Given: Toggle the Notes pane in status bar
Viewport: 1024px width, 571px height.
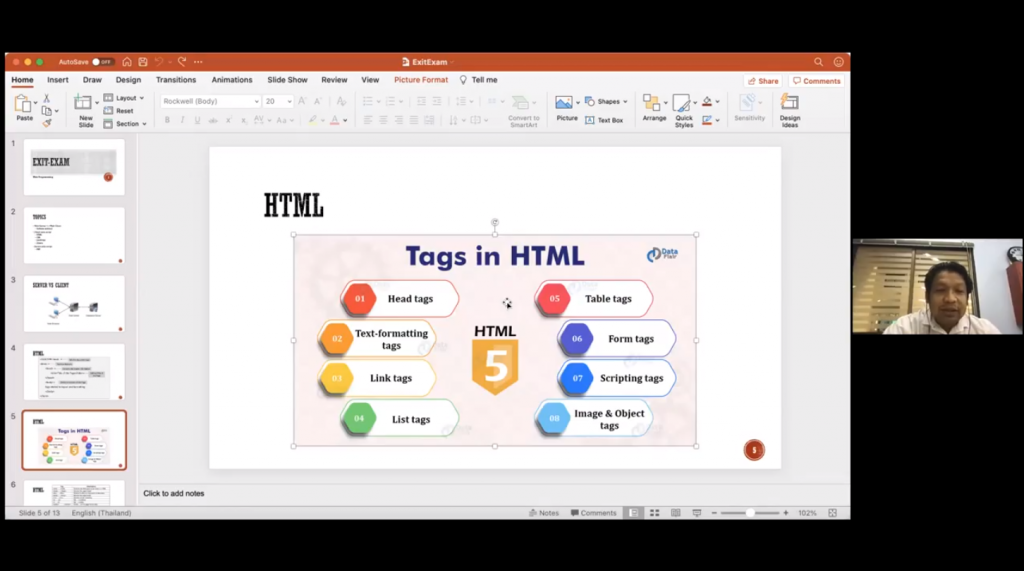Looking at the screenshot, I should (x=544, y=513).
